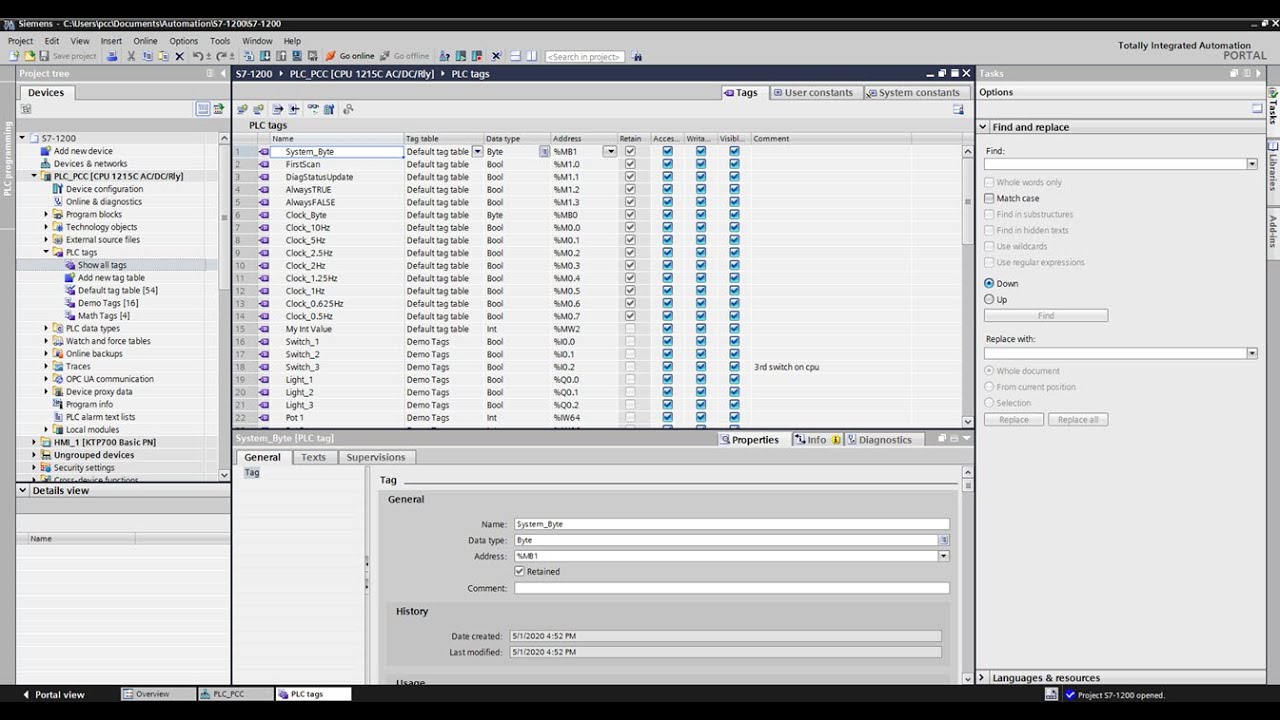Click Add new tag table icon item
This screenshot has width=1280, height=720.
click(x=111, y=278)
